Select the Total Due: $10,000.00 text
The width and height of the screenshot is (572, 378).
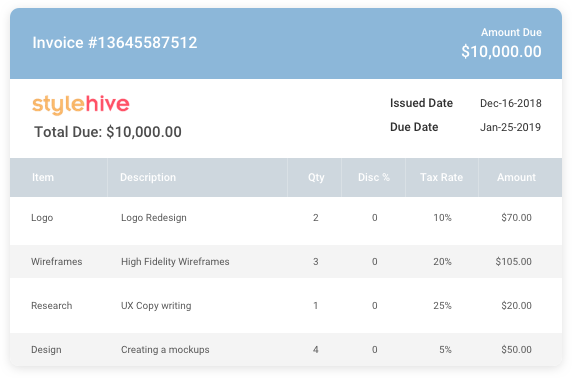pos(108,132)
